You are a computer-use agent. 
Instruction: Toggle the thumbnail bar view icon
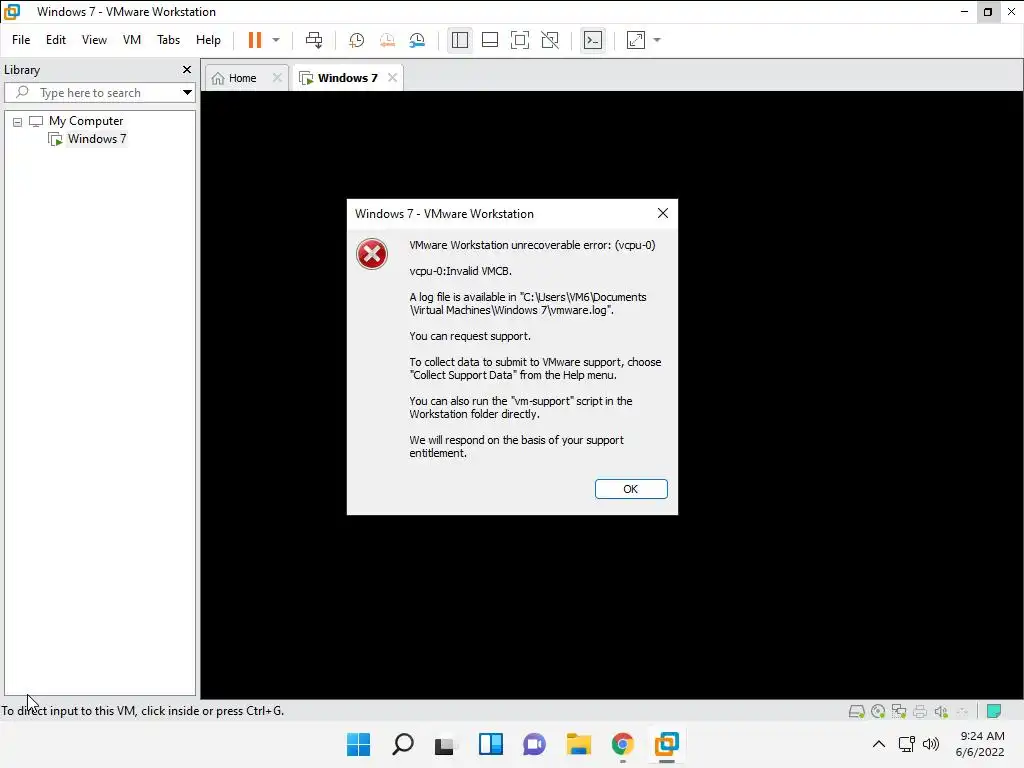coord(490,40)
